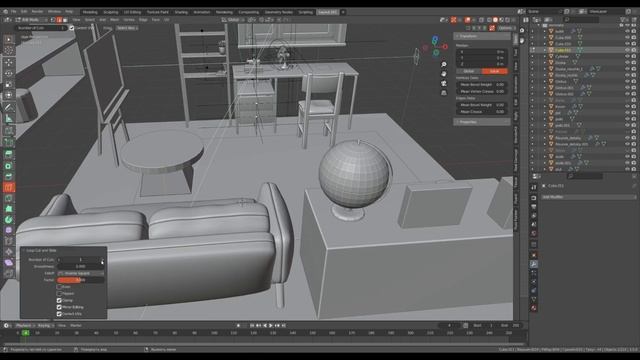This screenshot has width=640, height=360.
Task: Click the green current frame marker in timeline
Action: click(x=25, y=333)
